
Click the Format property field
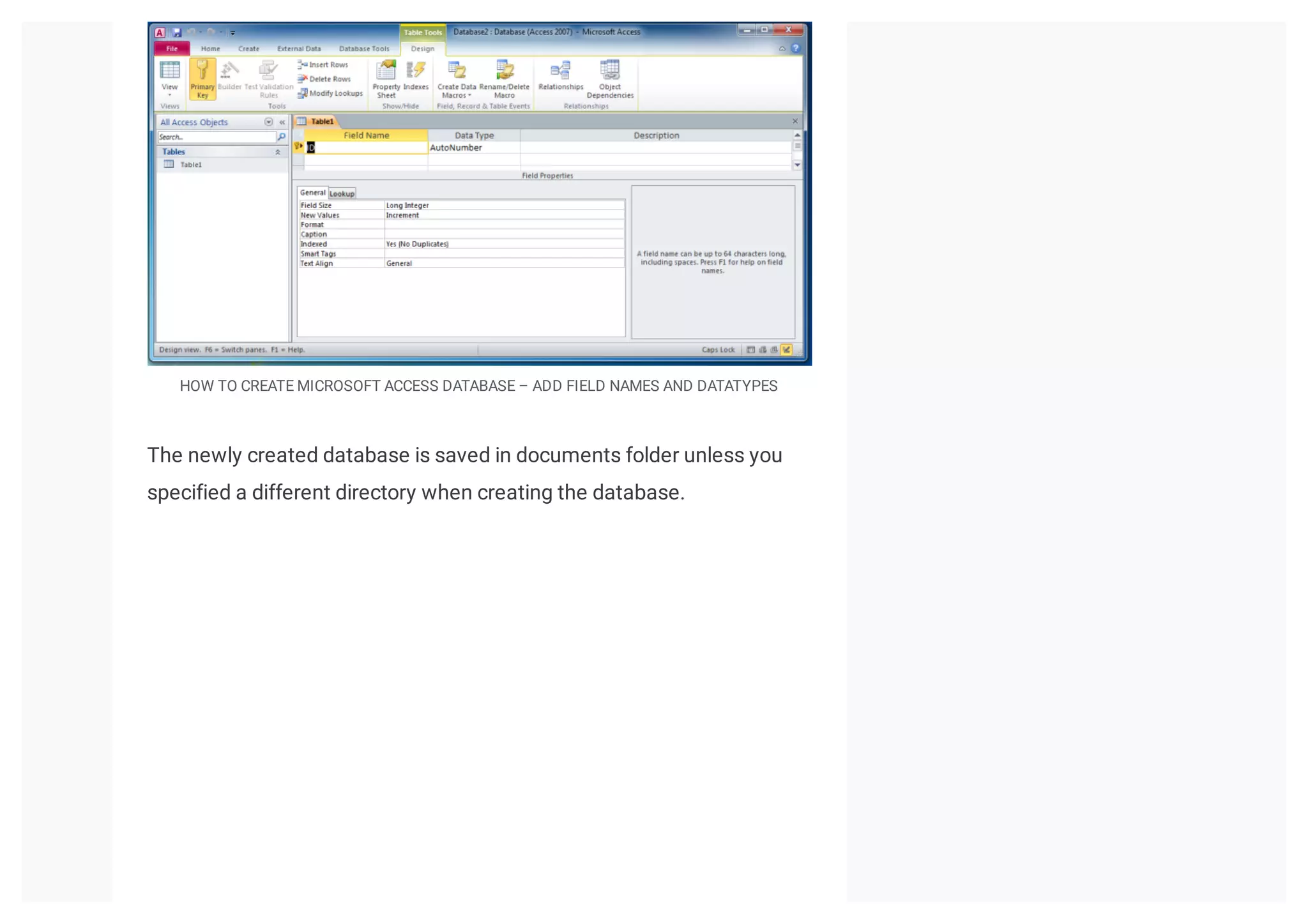(x=505, y=225)
